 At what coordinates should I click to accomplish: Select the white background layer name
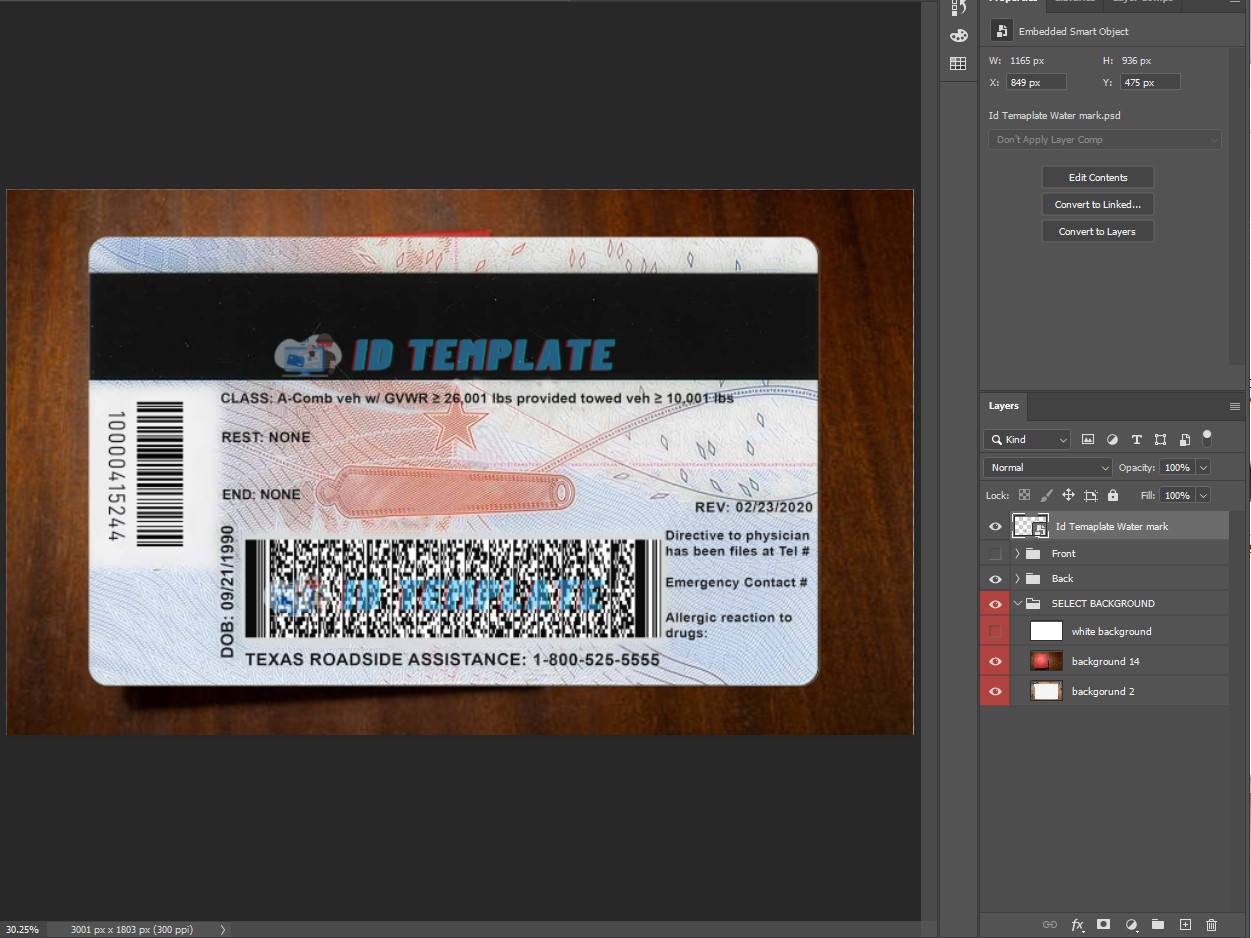pyautogui.click(x=1112, y=631)
